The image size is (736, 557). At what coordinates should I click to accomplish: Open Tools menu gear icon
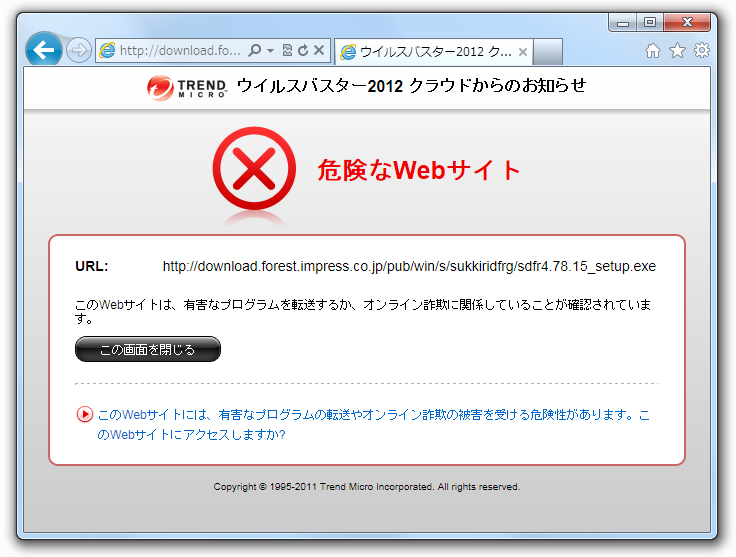(x=702, y=50)
